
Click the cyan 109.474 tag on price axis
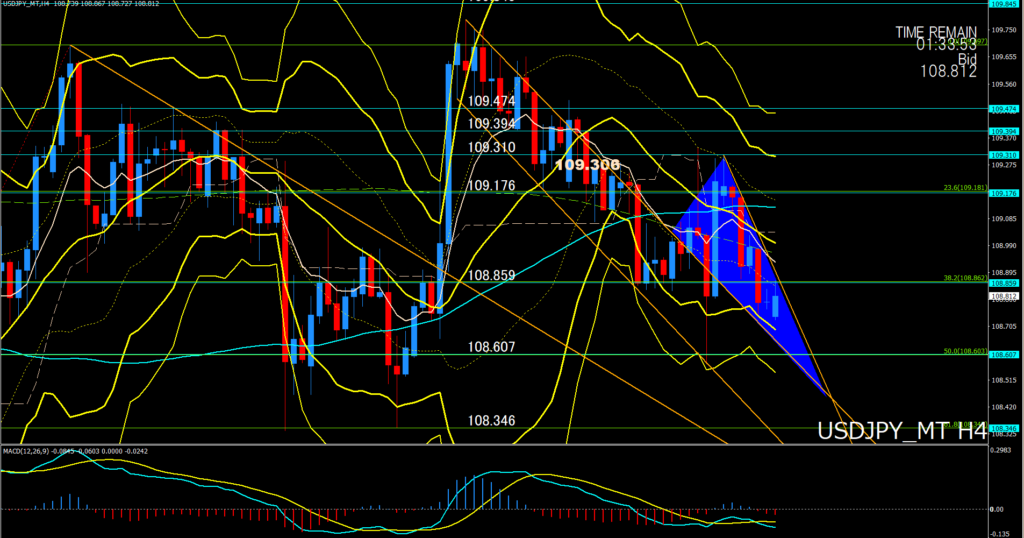click(1004, 109)
